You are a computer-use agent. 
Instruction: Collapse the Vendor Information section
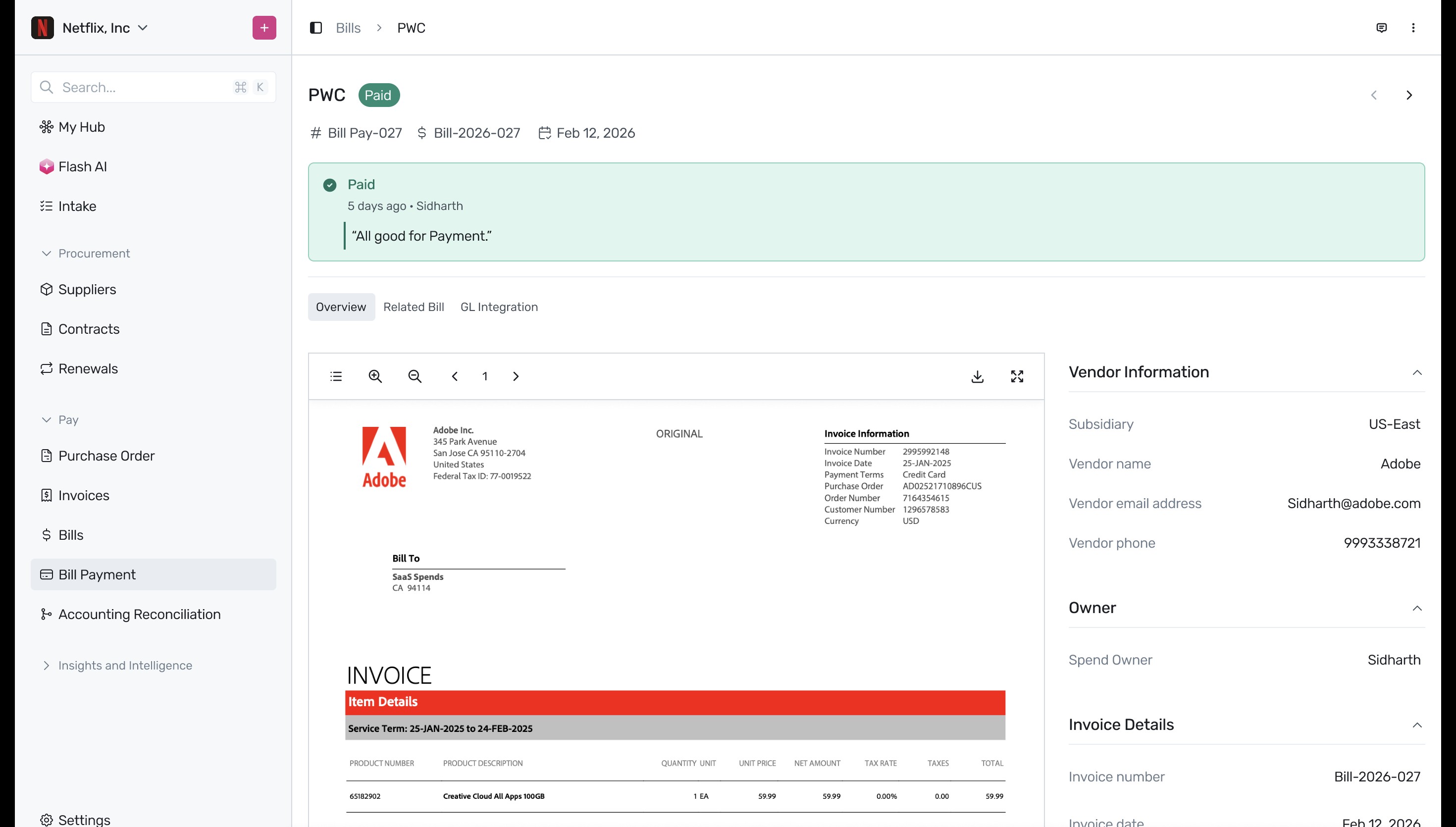click(x=1417, y=372)
